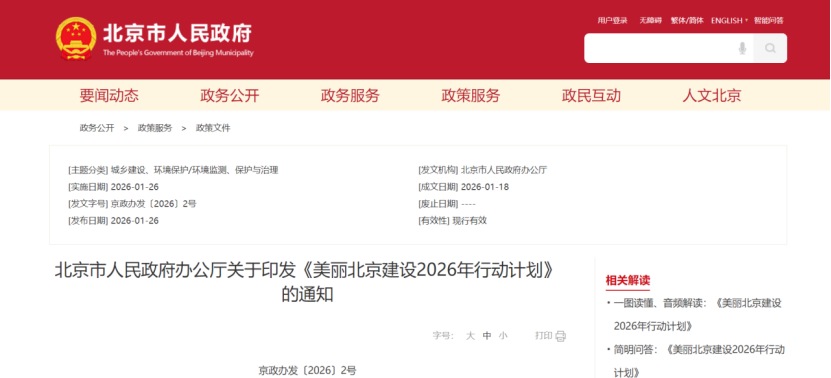Click the 实施日期 value 2026-01-26
831x378 pixels.
point(135,187)
